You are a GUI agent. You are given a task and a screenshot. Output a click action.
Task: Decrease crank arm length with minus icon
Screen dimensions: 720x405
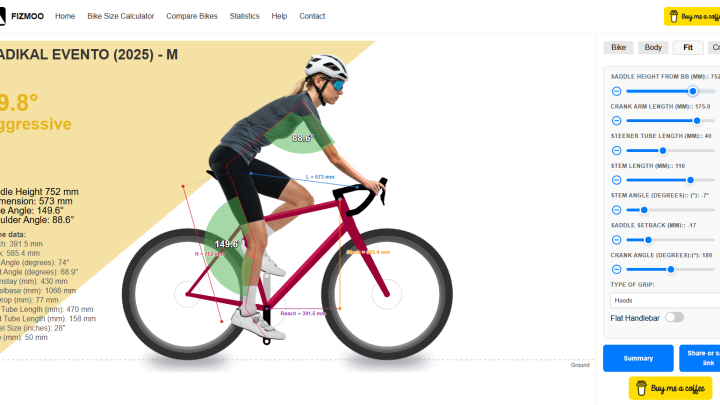[616, 121]
